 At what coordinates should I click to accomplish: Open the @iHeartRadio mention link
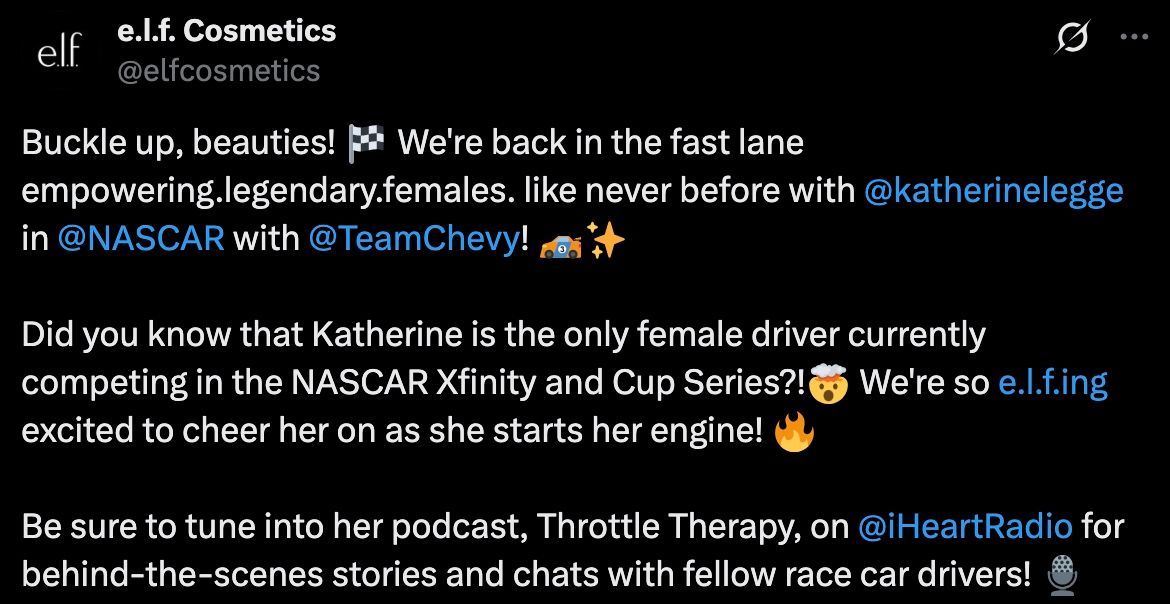coord(965,525)
